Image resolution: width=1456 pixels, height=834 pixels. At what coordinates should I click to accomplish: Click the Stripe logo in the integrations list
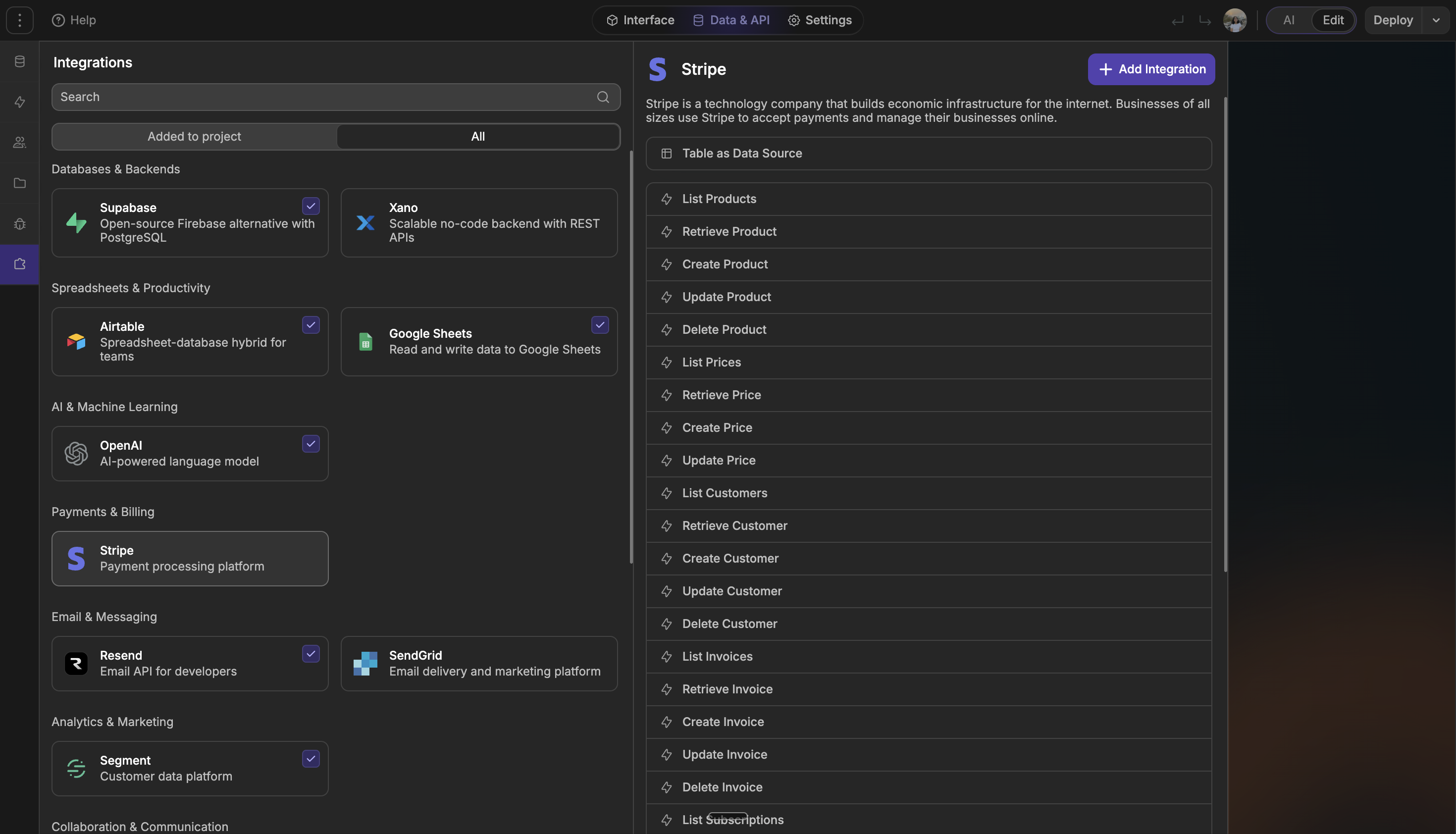pos(76,559)
